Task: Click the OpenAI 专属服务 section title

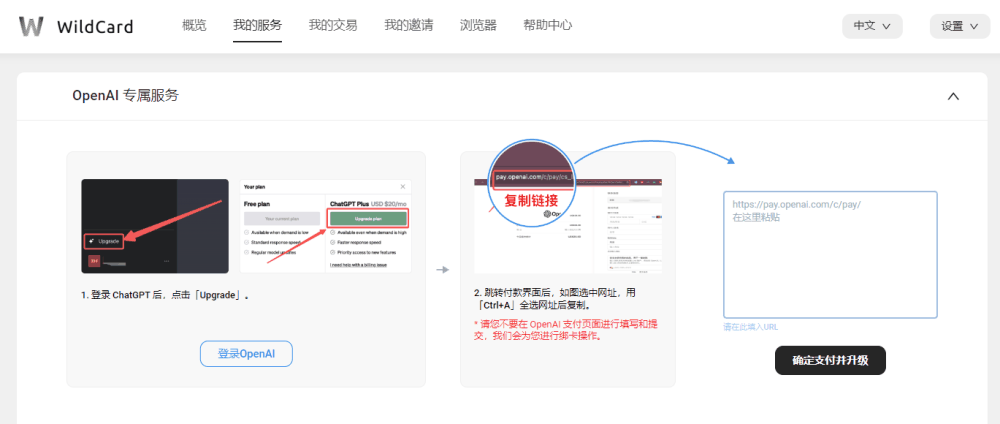Action: click(126, 96)
